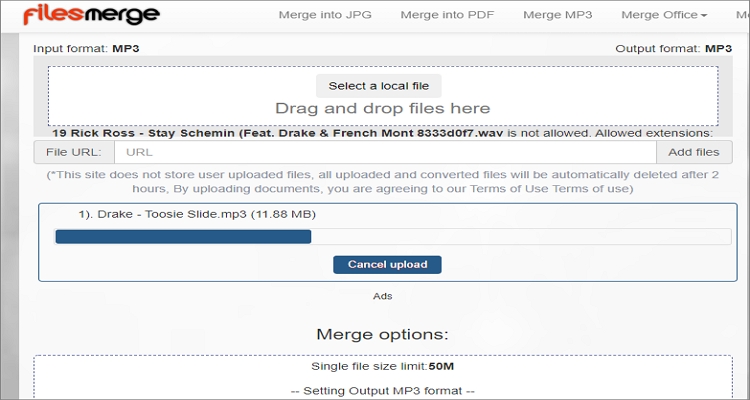The height and width of the screenshot is (400, 750).
Task: Open the Merge into JPG page
Action: click(x=325, y=15)
